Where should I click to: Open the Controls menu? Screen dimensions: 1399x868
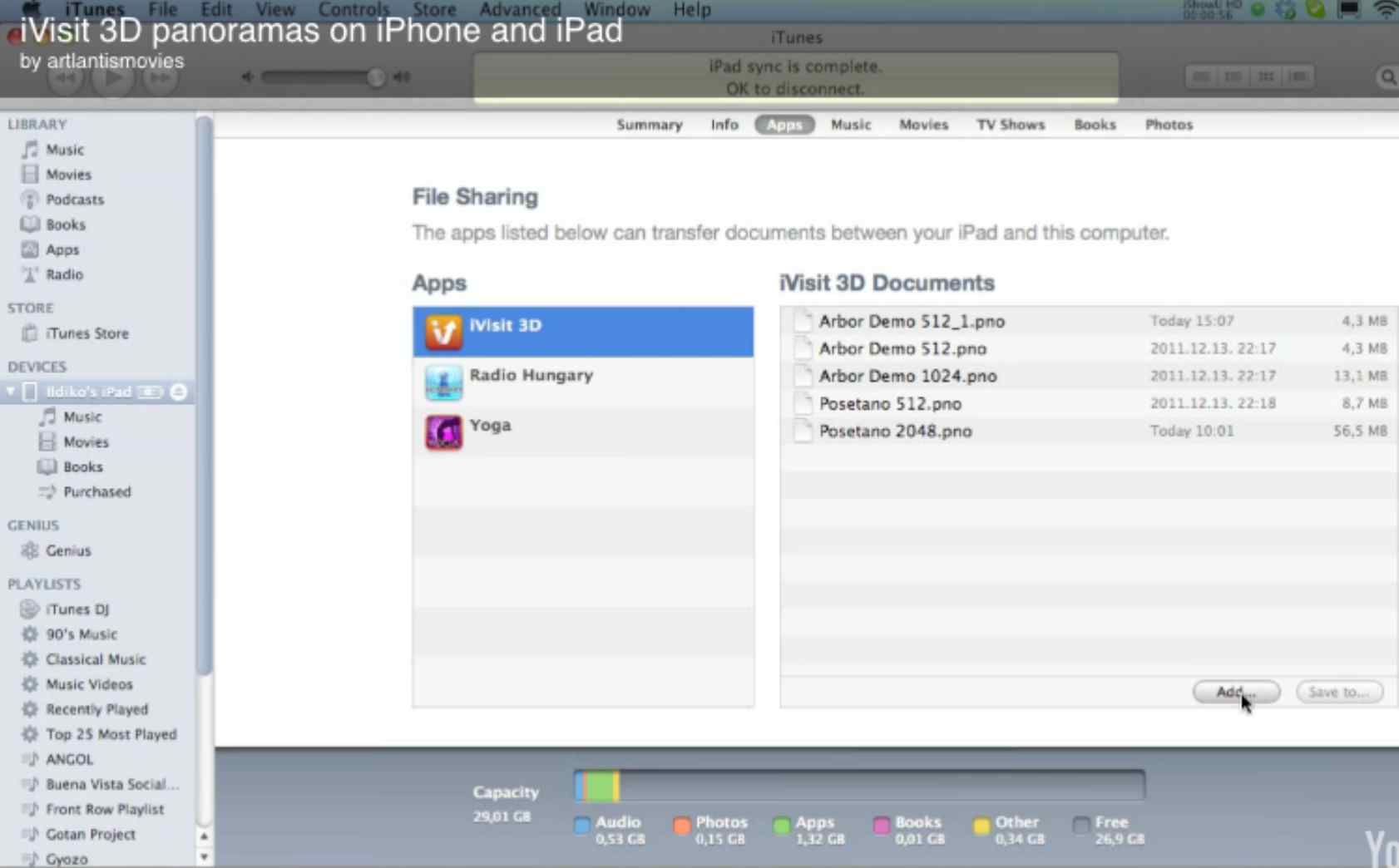pos(353,10)
